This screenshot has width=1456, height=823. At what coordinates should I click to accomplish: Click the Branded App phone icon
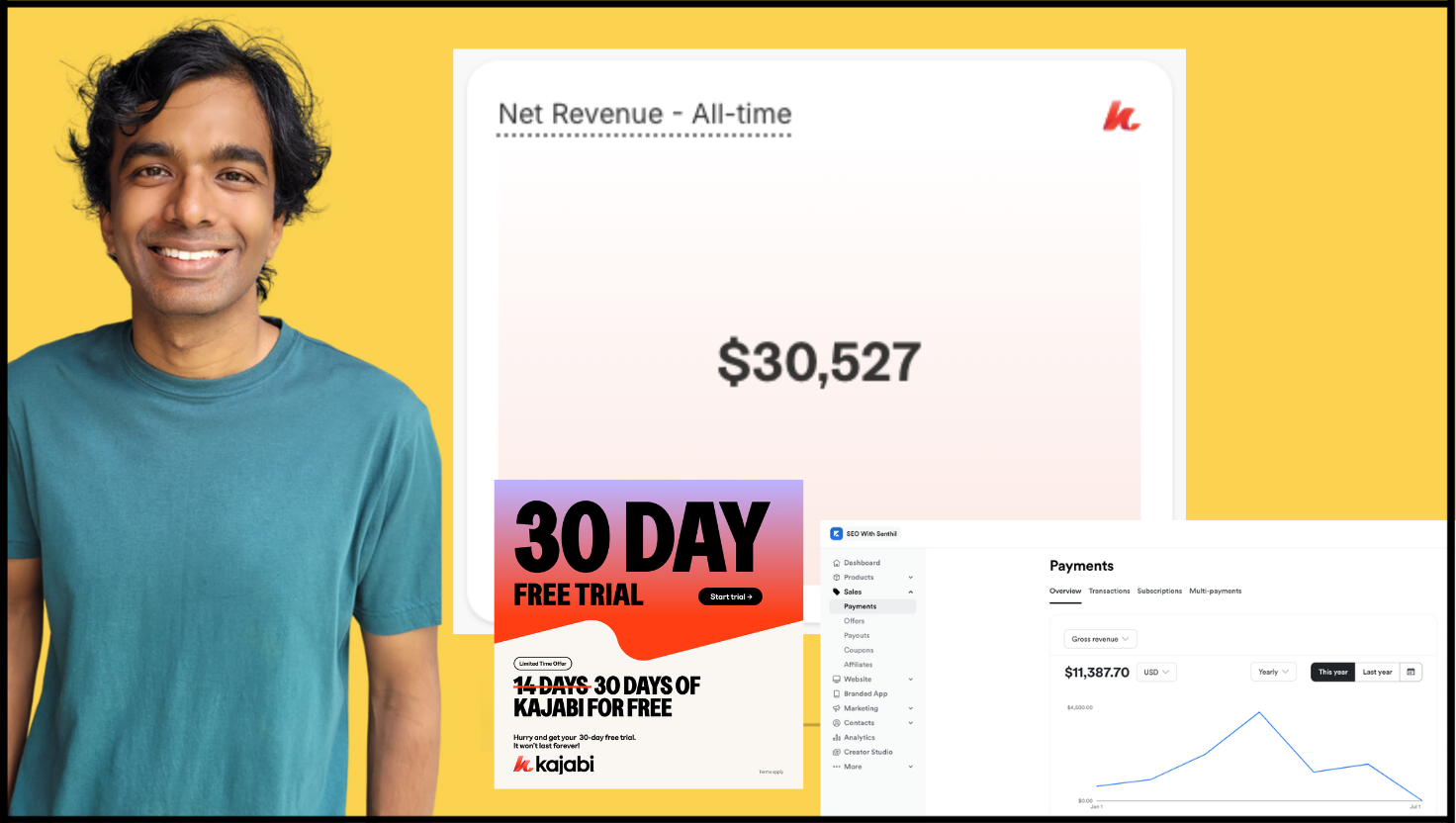pos(837,693)
